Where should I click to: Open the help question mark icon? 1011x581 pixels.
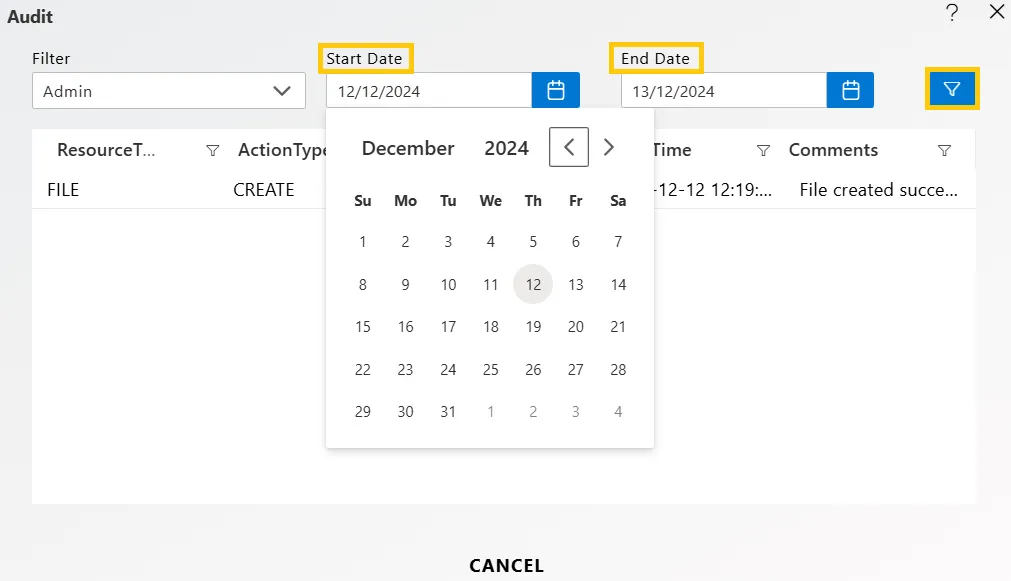point(952,12)
